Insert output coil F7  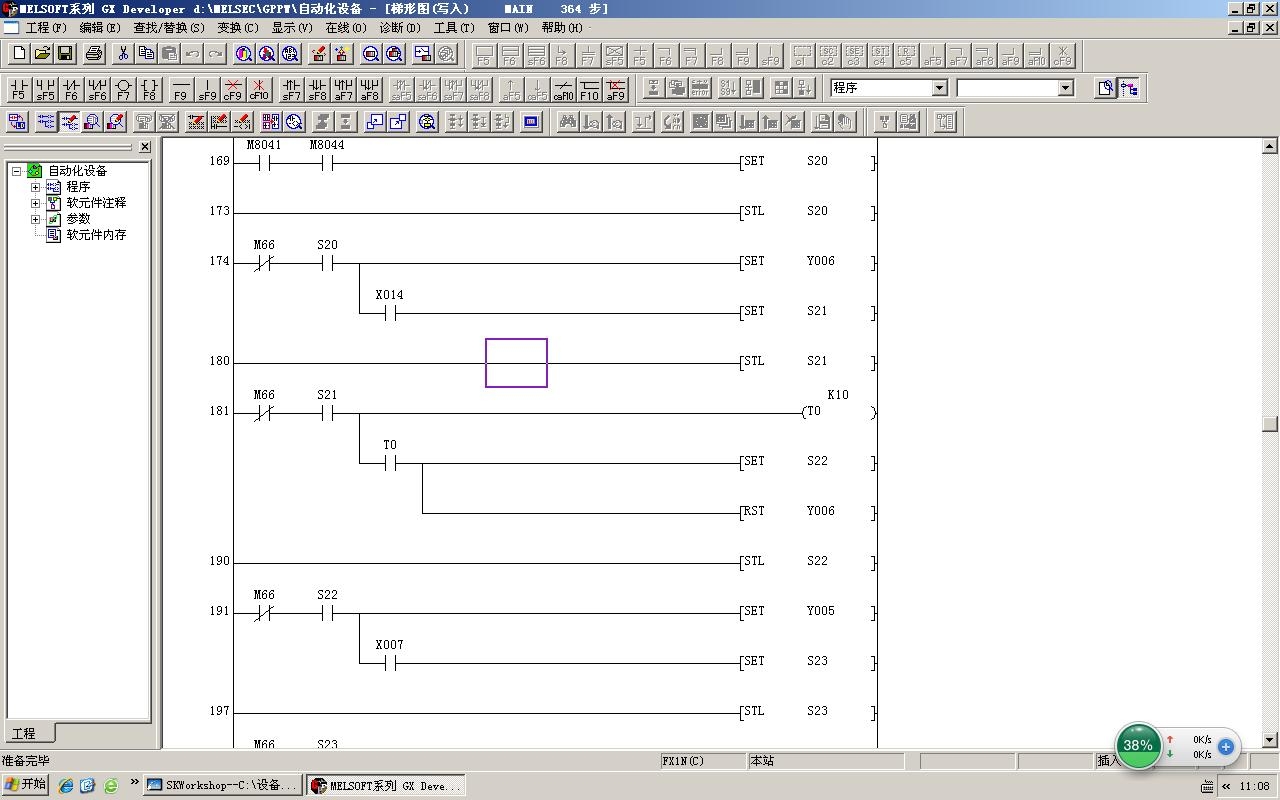click(123, 89)
